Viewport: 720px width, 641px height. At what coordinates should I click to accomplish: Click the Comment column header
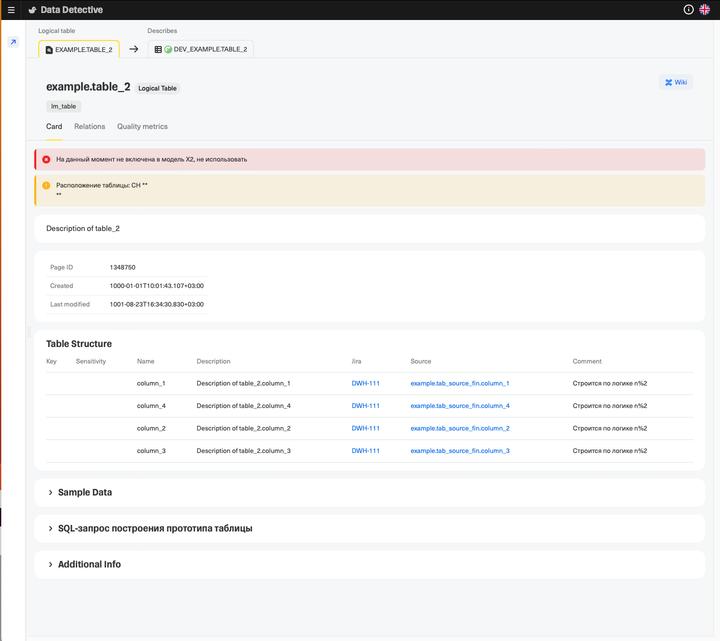click(x=587, y=361)
